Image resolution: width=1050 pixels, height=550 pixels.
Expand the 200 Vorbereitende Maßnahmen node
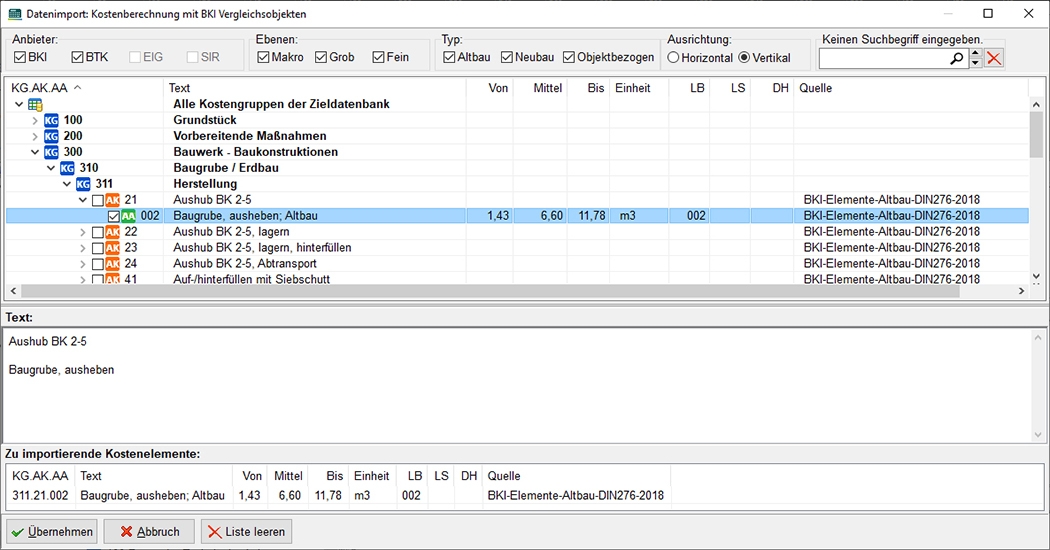35,137
